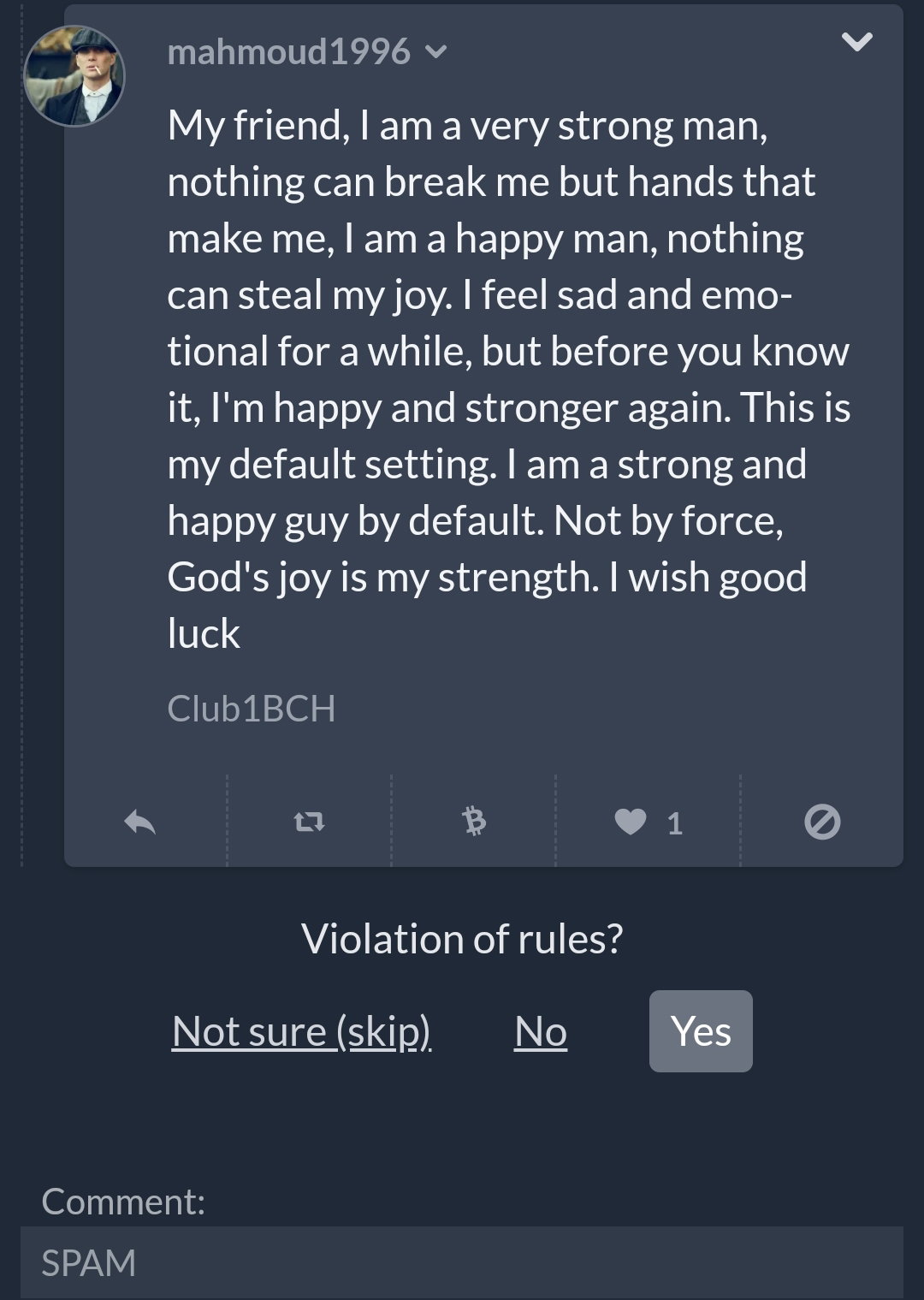Open the mahmoud1996 username link

click(289, 52)
